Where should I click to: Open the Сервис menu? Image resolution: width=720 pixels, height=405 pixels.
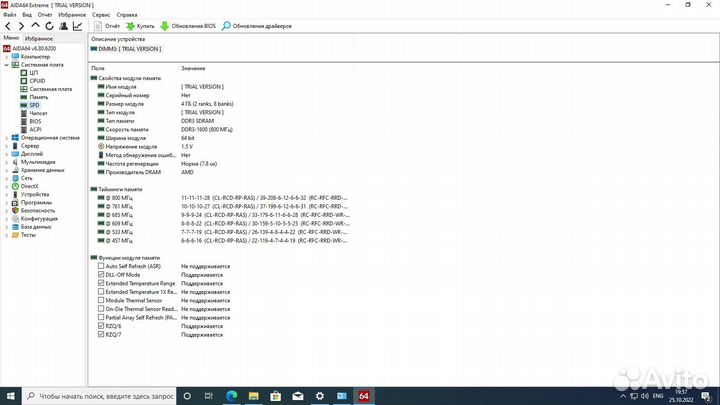pyautogui.click(x=101, y=15)
